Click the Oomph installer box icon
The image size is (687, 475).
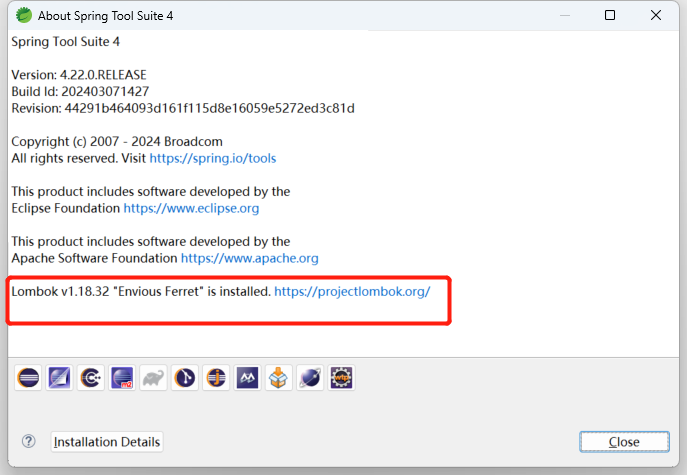click(279, 377)
